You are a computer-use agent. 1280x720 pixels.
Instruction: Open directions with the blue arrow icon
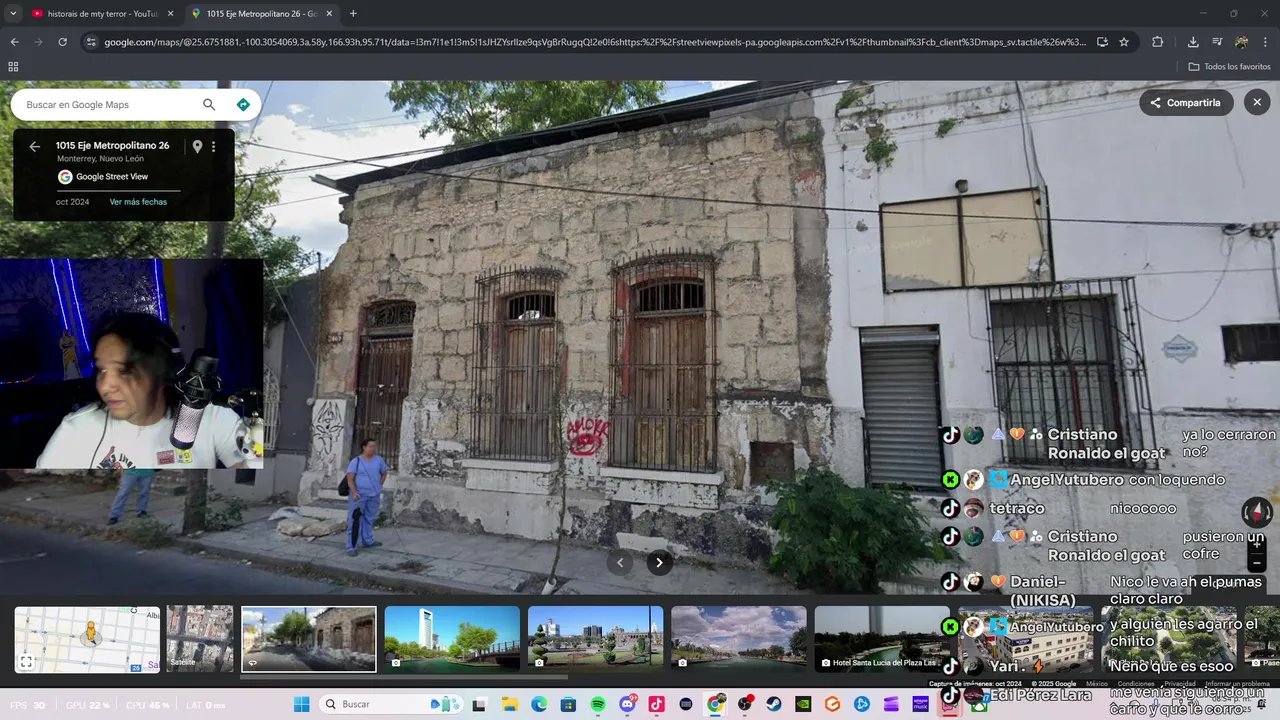(243, 105)
